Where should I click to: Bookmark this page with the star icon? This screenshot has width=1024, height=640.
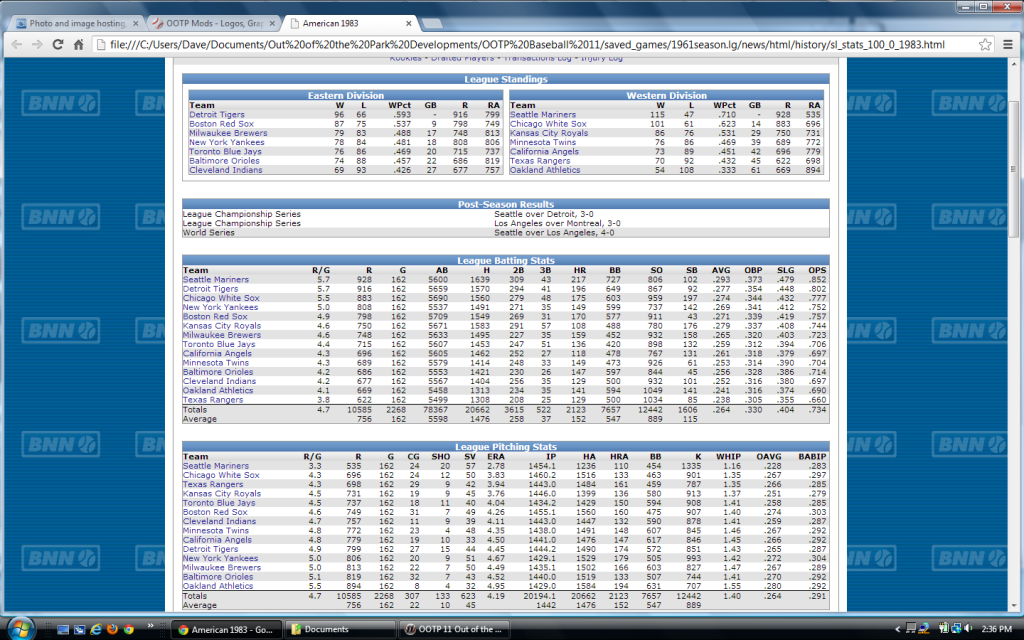click(985, 44)
